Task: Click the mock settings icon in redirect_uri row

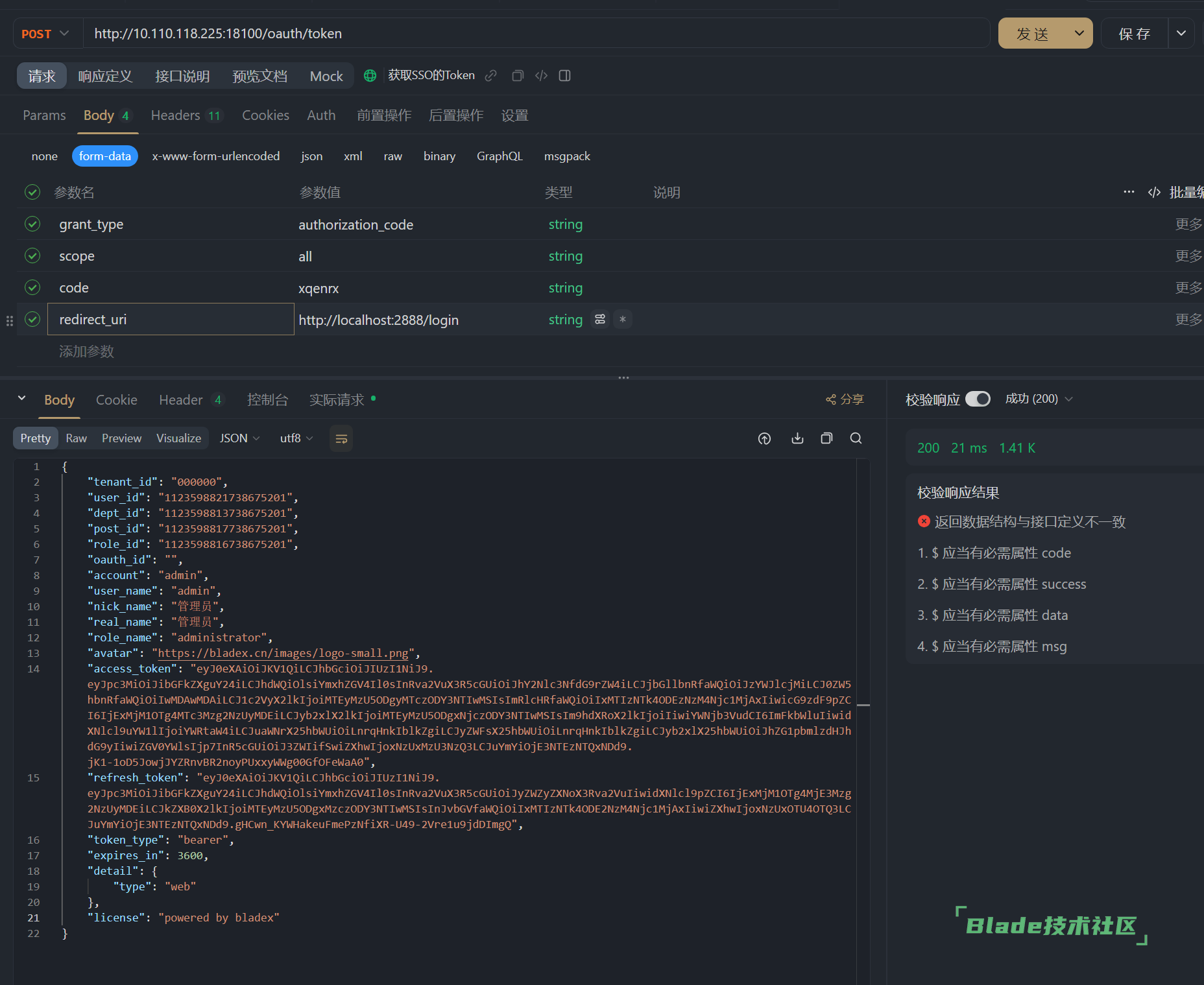Action: [x=600, y=319]
